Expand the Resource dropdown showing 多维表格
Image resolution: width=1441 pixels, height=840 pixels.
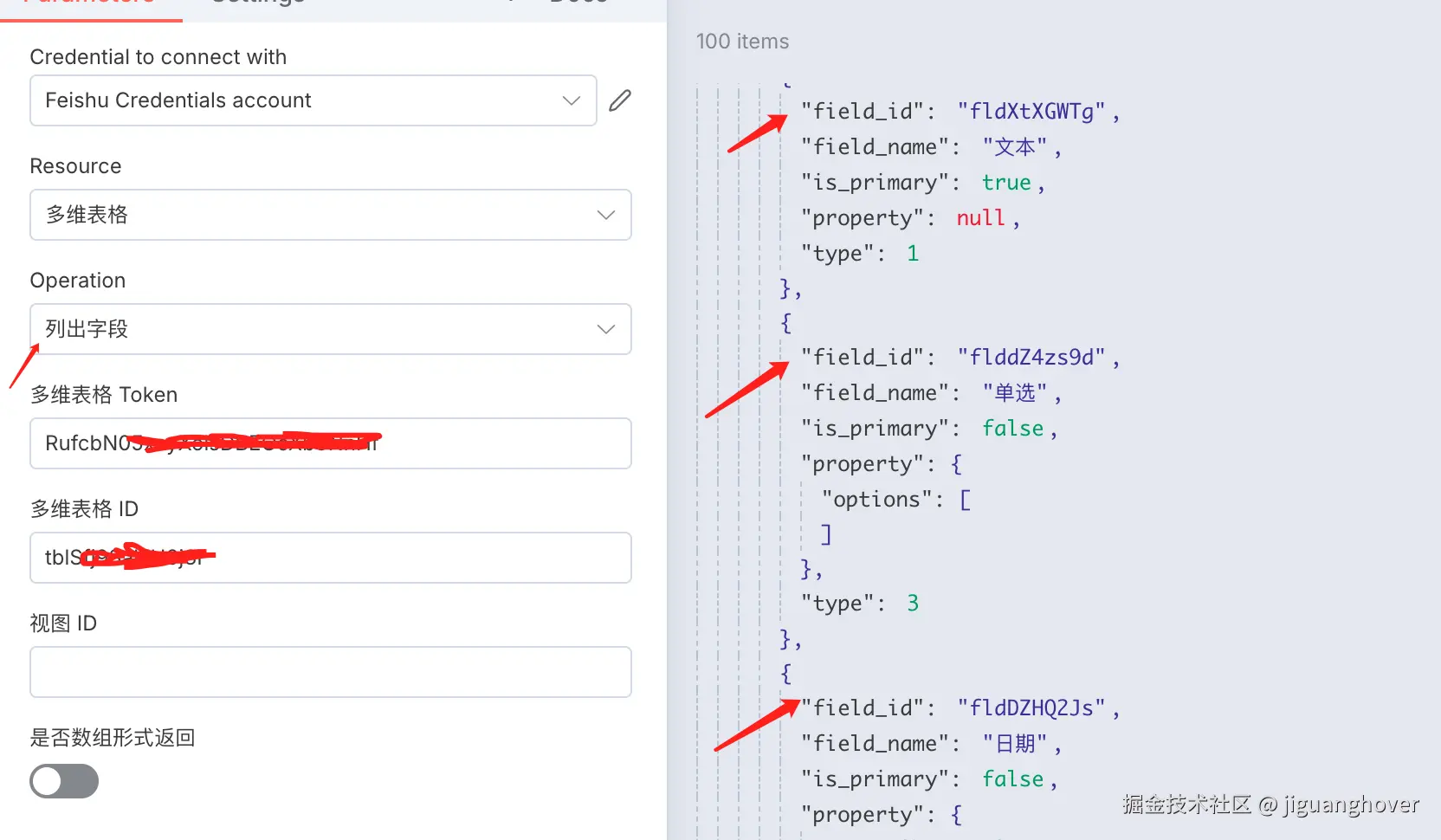[x=330, y=215]
